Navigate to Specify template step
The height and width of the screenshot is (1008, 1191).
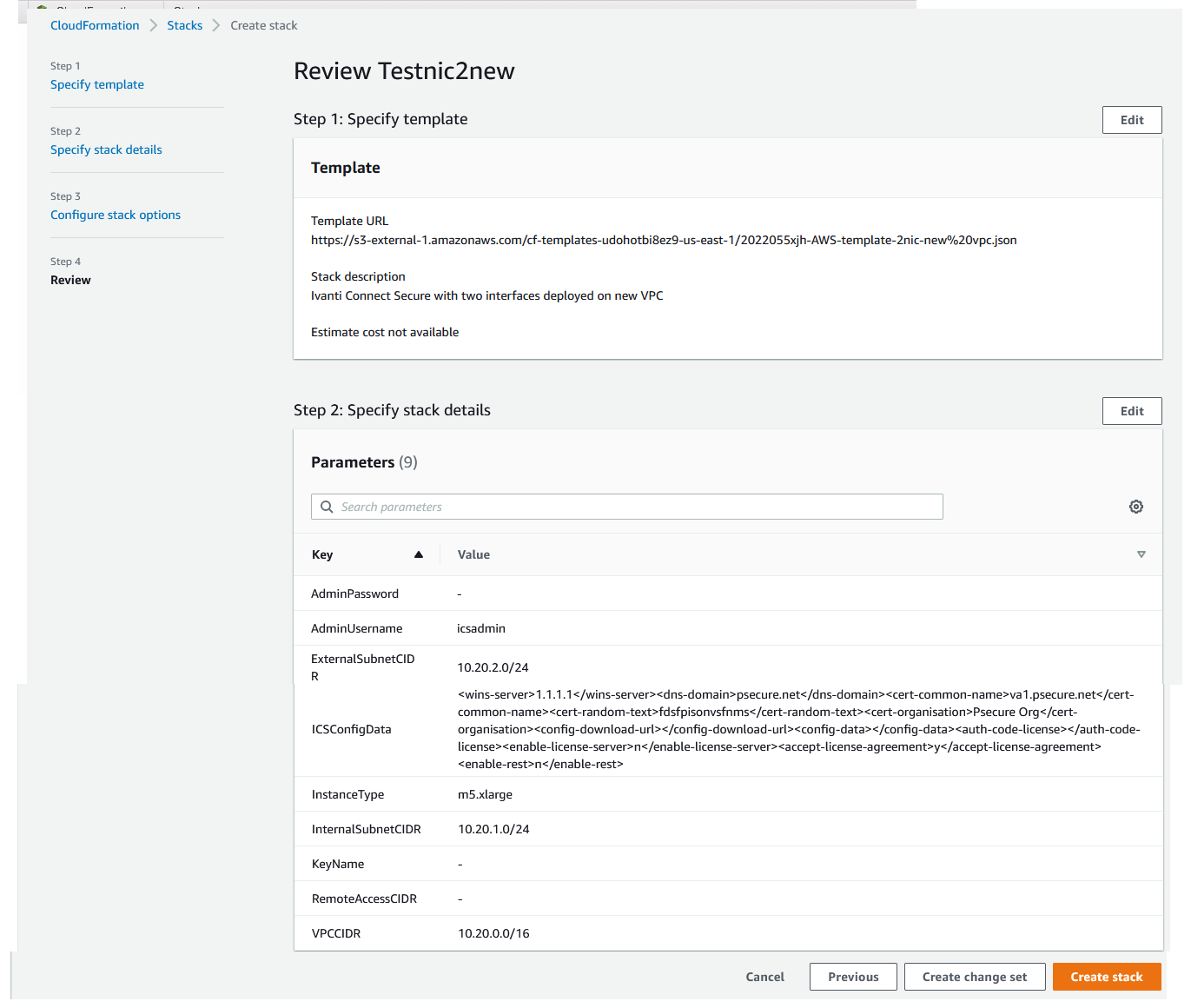[x=97, y=84]
